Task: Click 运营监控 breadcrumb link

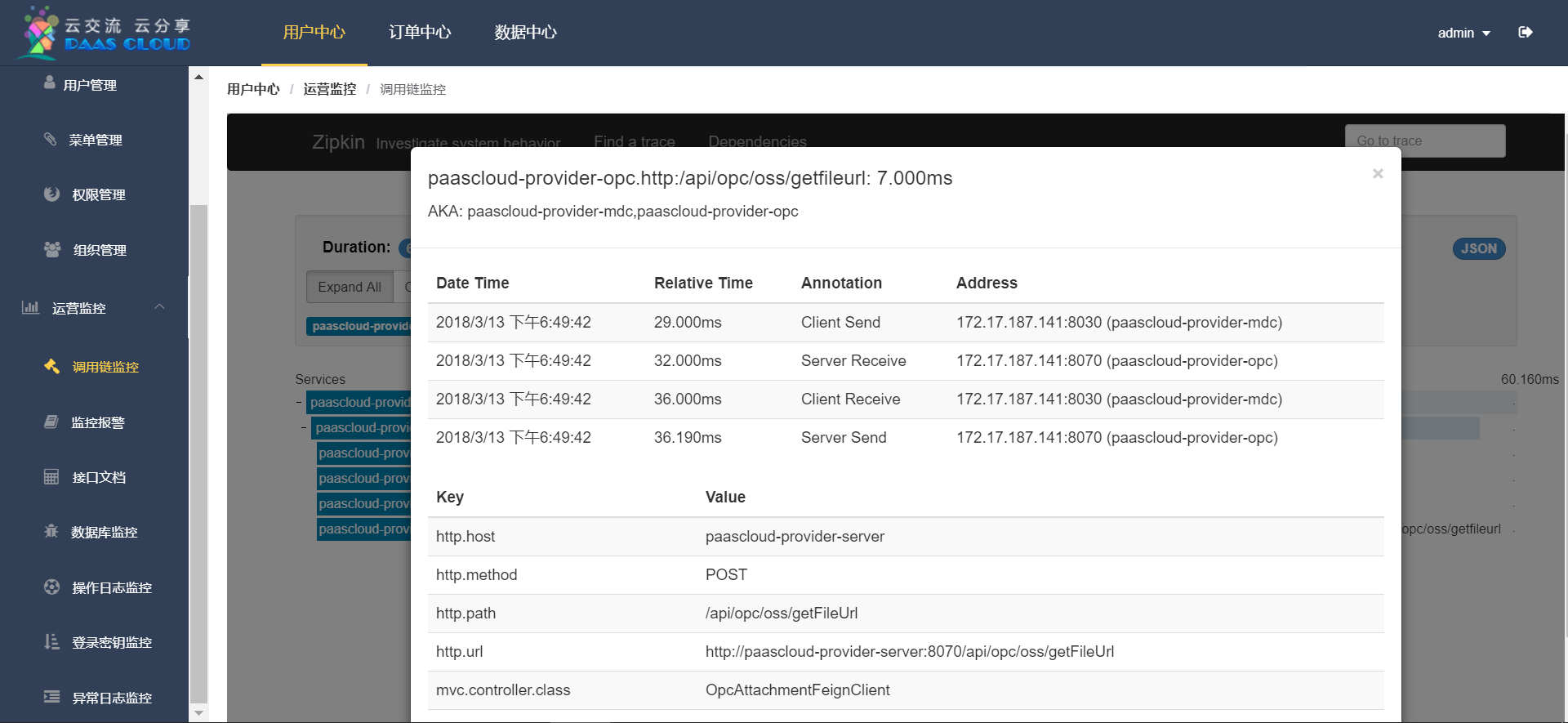Action: click(330, 89)
